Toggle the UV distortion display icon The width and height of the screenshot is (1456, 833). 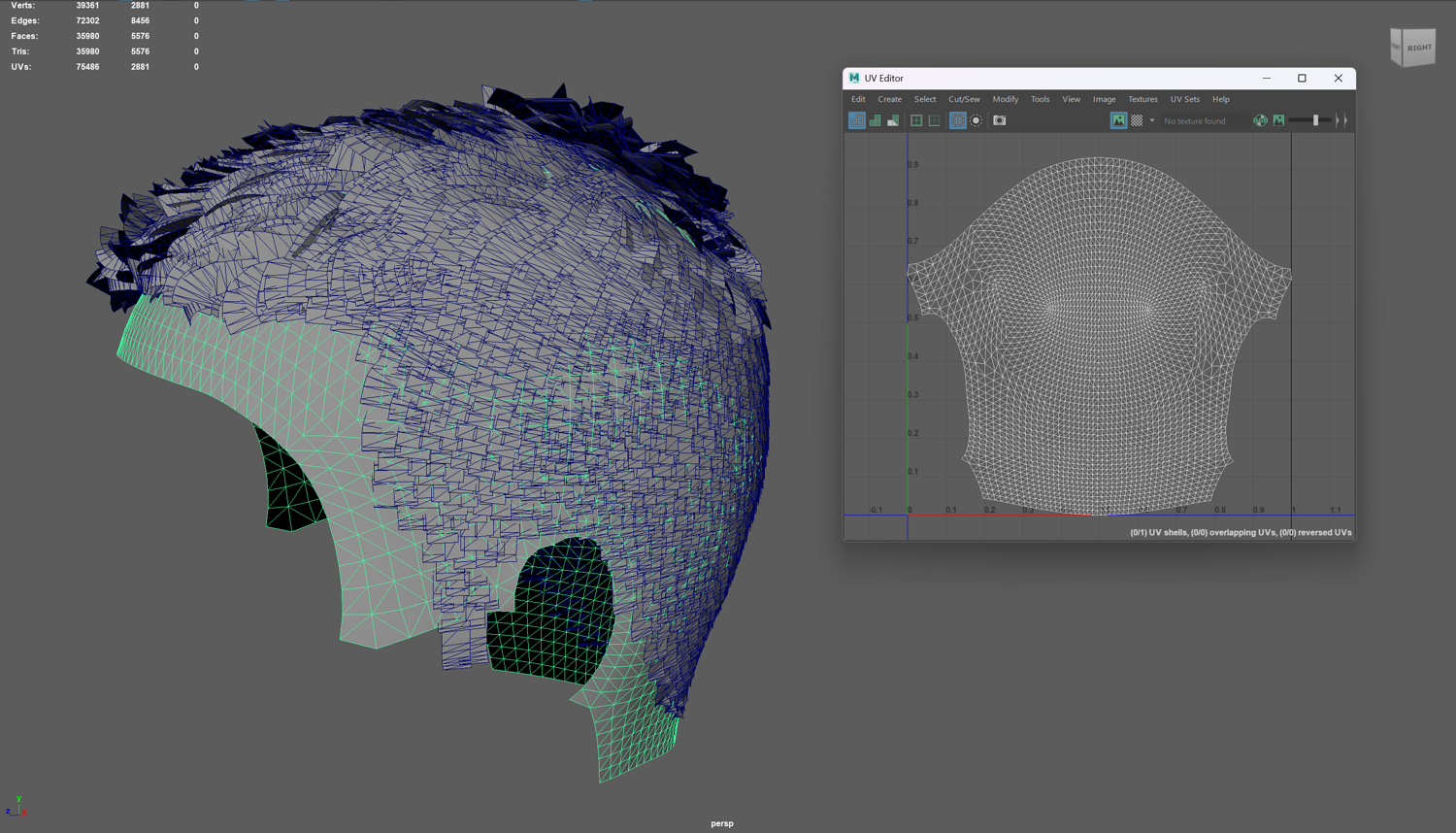(x=893, y=120)
